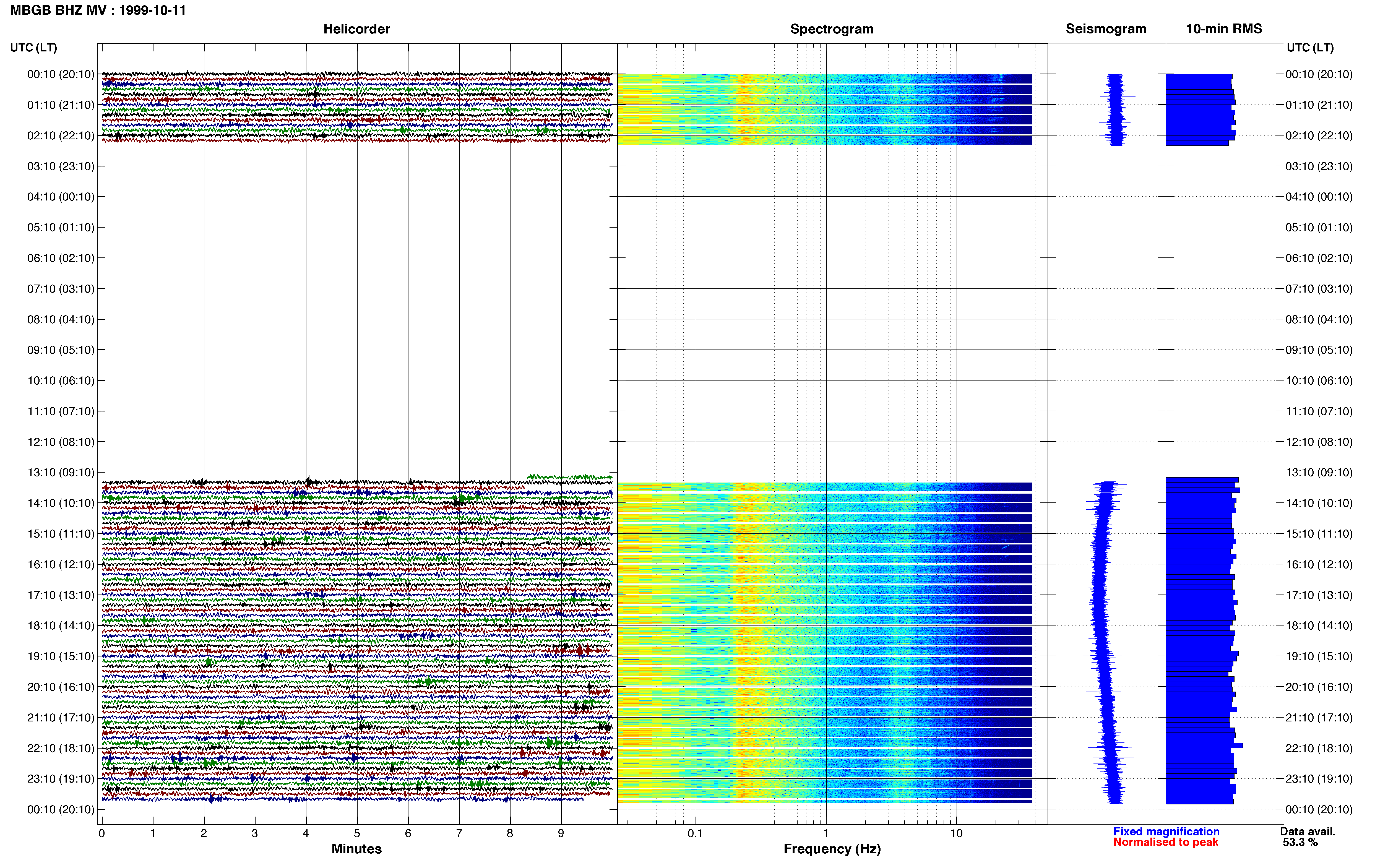Click the '0' tick on the Minutes axis
This screenshot has height=868, width=1388.
pos(101,833)
